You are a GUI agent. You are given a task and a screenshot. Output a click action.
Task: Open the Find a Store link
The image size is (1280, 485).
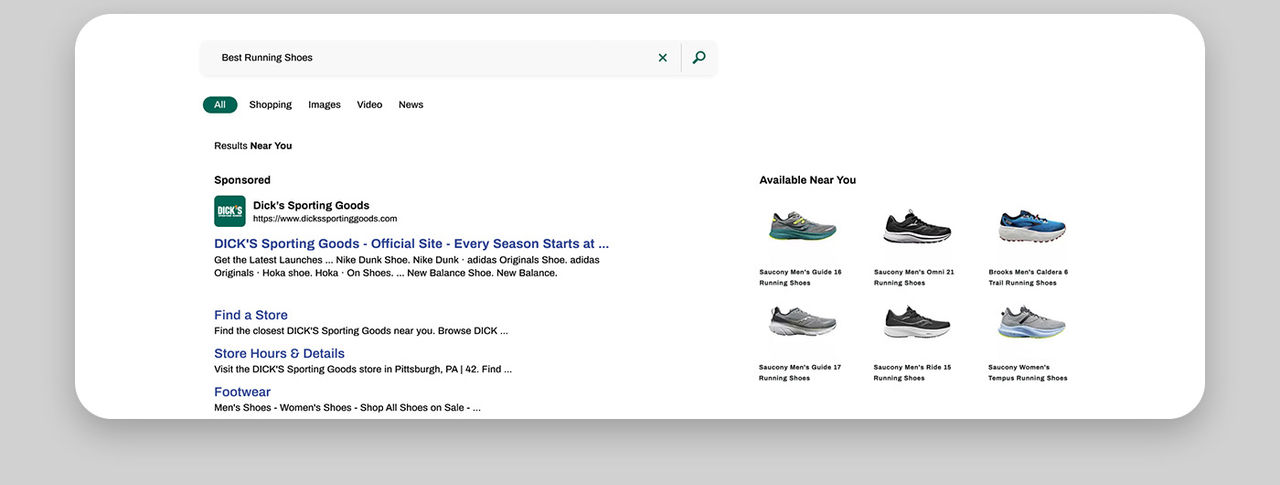pyautogui.click(x=251, y=315)
